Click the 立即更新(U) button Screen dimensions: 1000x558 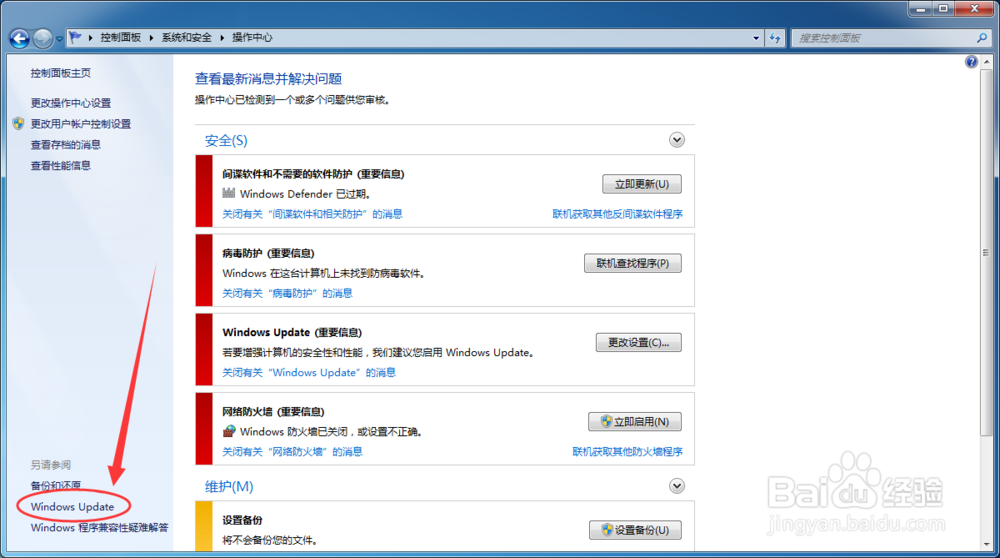point(642,184)
